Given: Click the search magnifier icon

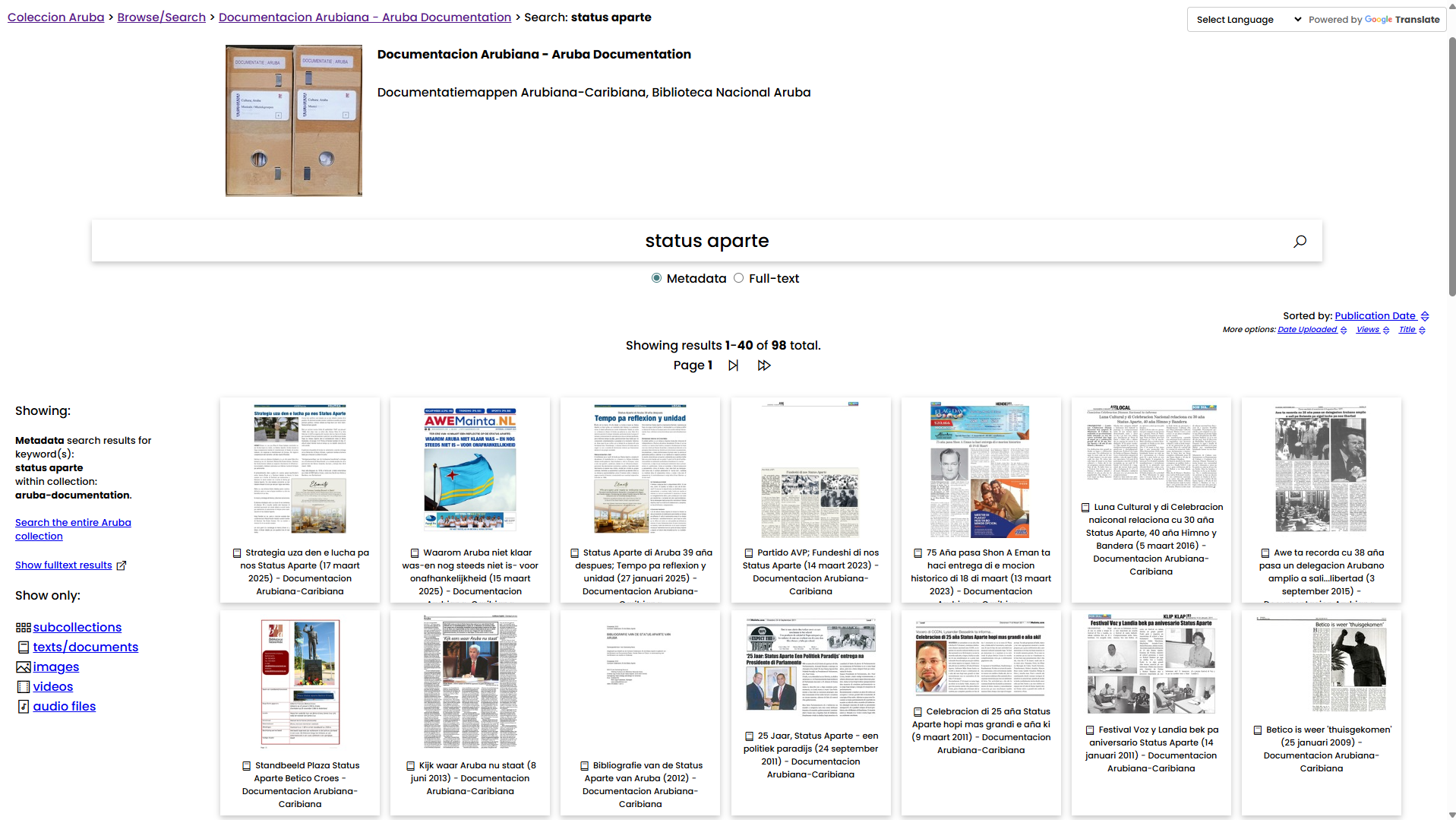Looking at the screenshot, I should [1300, 241].
